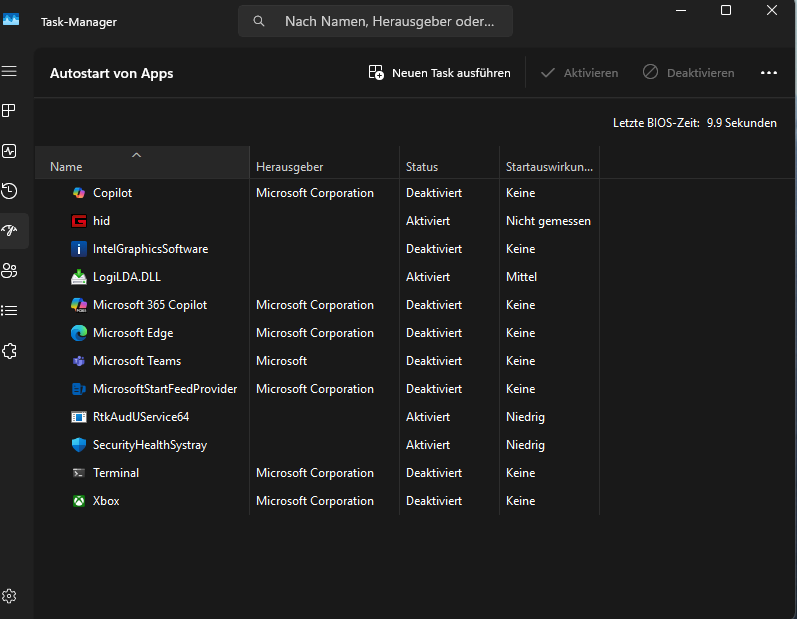Click the Microsoft Edge icon
This screenshot has width=797, height=619.
click(x=79, y=333)
